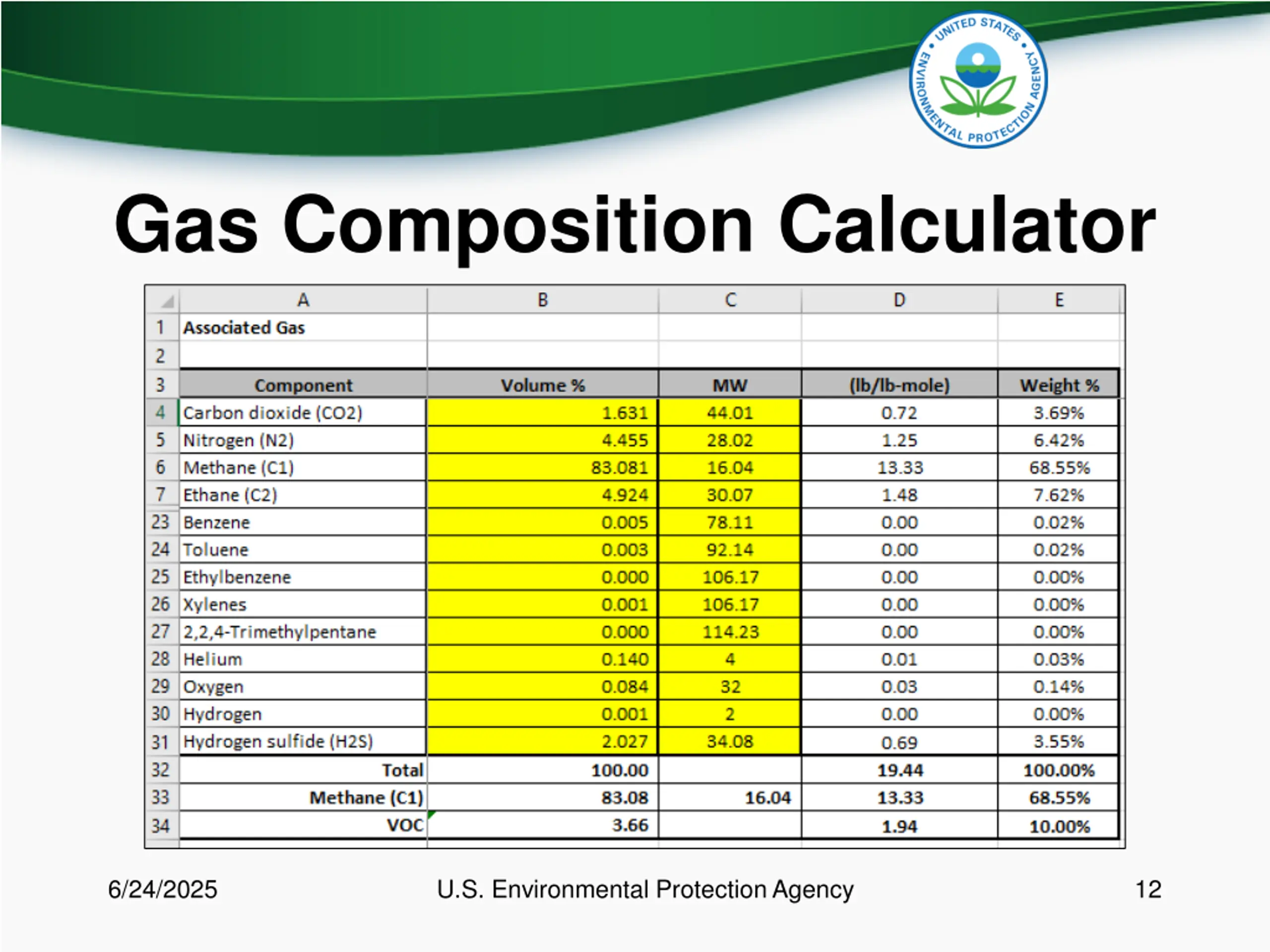Screen dimensions: 1270x952
Task: Click volume value '4.924' for Ethane
Action: tap(543, 495)
